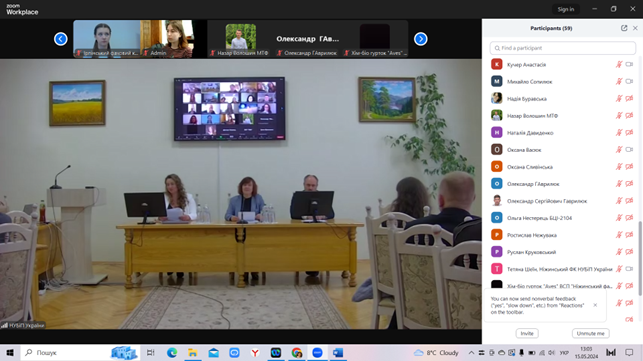Select participant Михайло Сопилюк
643x361 pixels.
click(563, 81)
